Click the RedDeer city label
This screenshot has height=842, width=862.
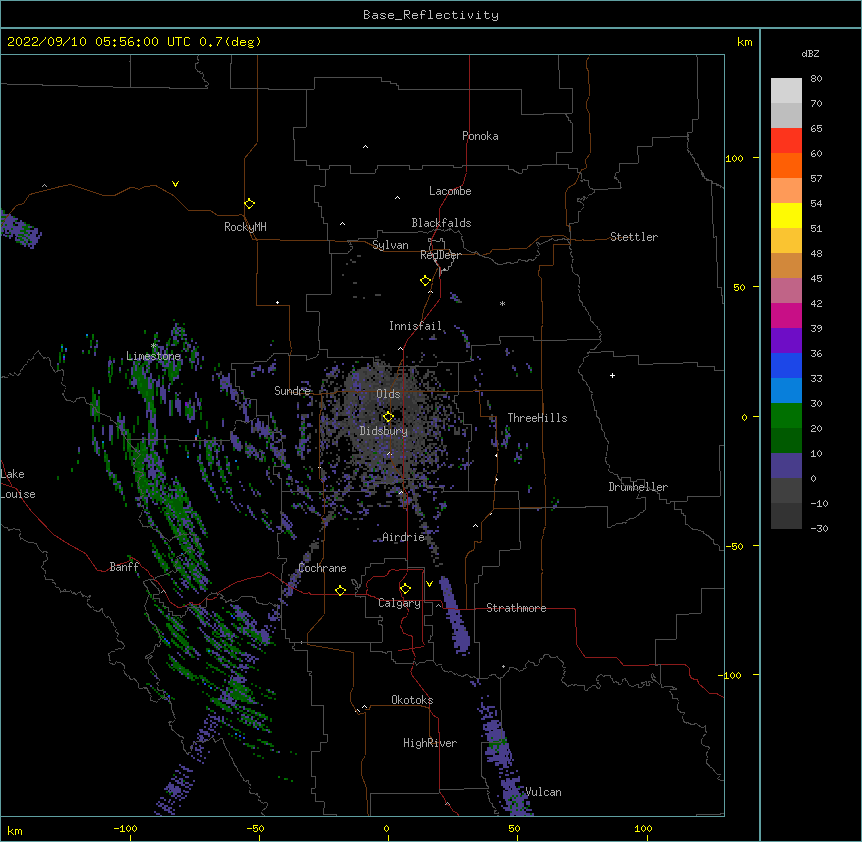tap(440, 255)
